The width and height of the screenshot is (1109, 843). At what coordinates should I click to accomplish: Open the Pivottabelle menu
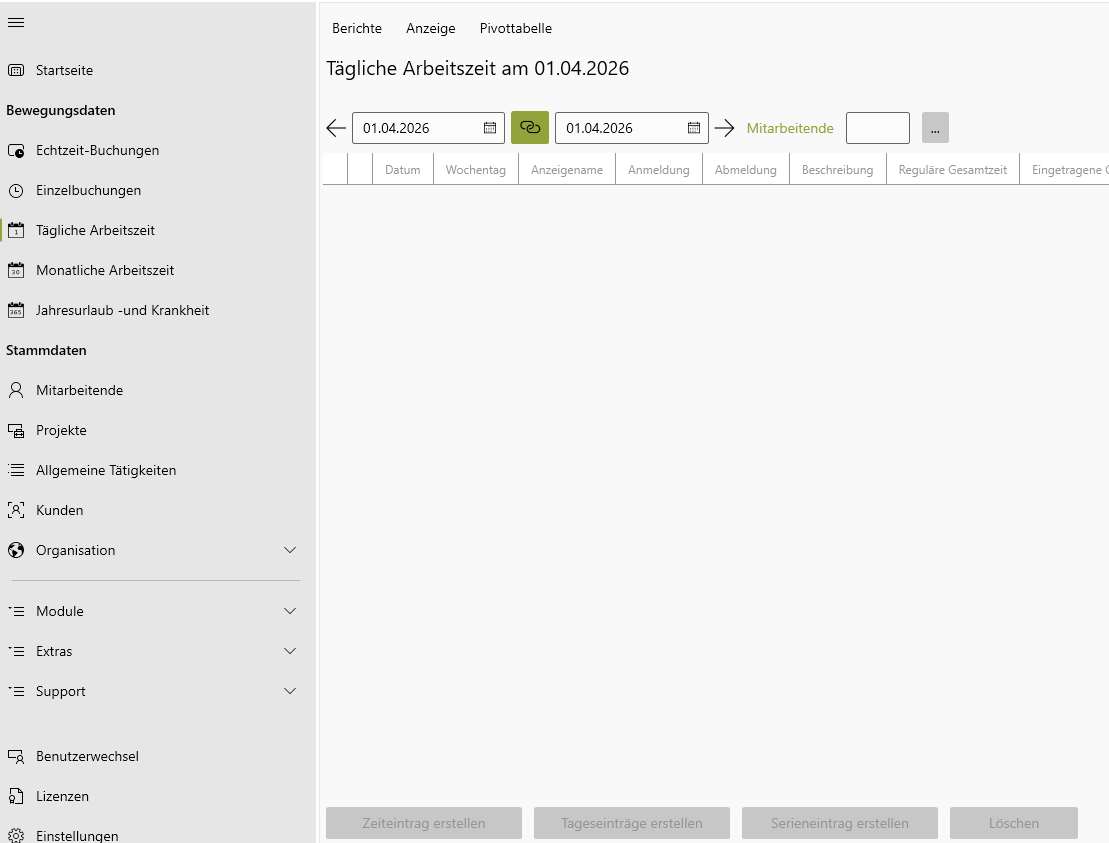pos(515,28)
